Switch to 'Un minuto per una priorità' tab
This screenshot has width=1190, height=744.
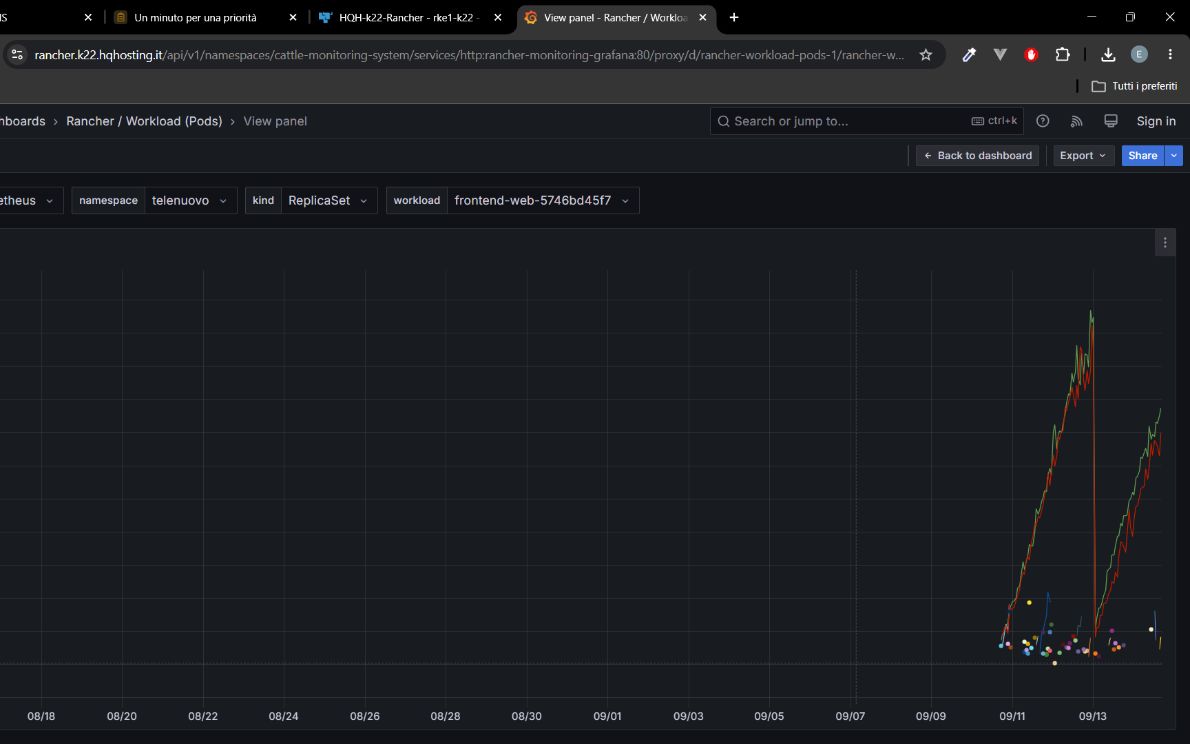pos(195,17)
